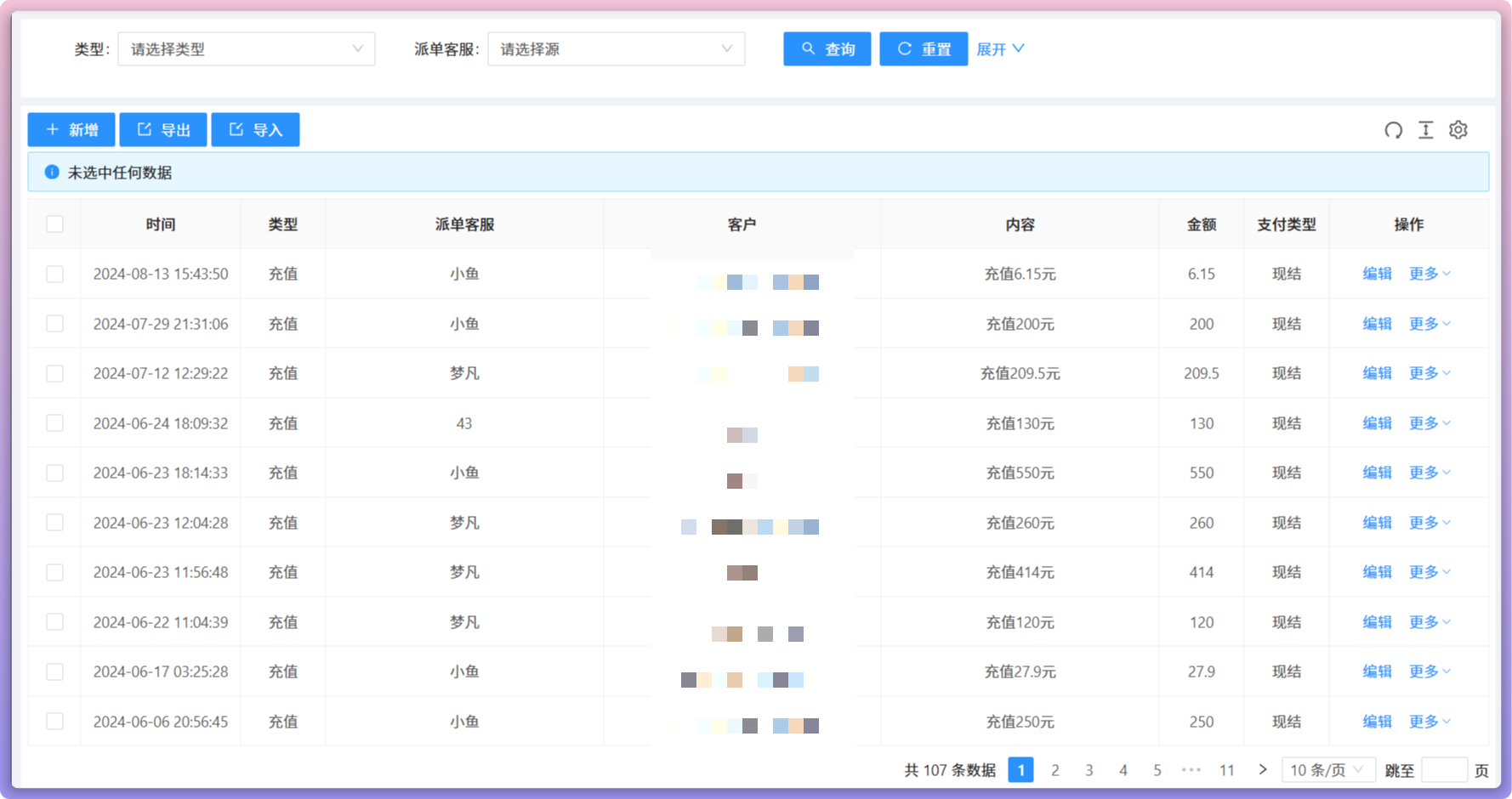Image resolution: width=1512 pixels, height=799 pixels.
Task: Check the row dated 2024-06-22 11:04:39
Action: [55, 622]
